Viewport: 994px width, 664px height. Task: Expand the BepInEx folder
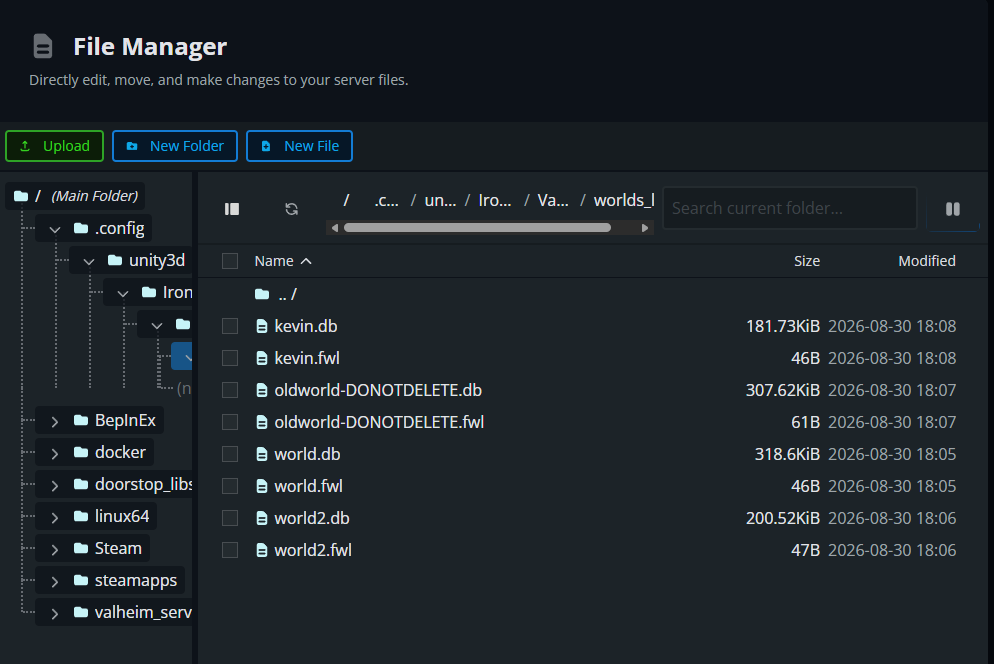pyautogui.click(x=55, y=421)
